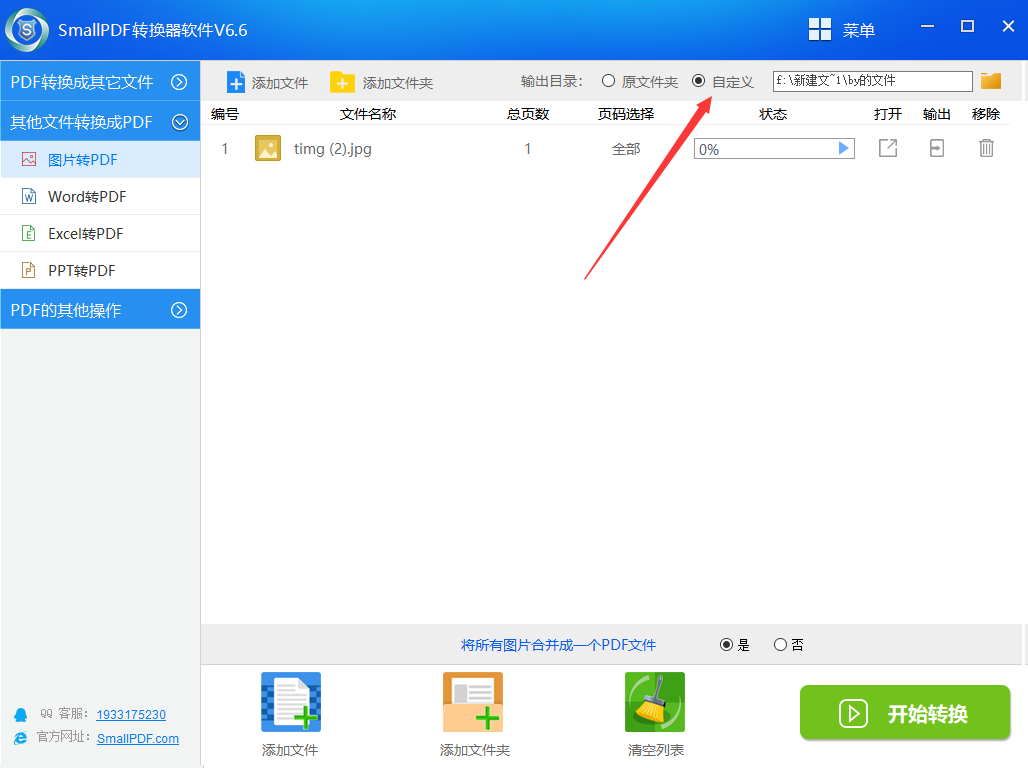Select 图片转PDF in the sidebar
This screenshot has height=768, width=1028.
(100, 160)
